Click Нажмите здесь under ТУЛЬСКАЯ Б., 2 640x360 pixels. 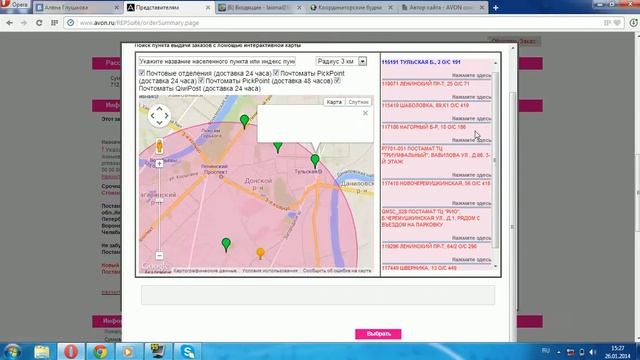pos(471,76)
